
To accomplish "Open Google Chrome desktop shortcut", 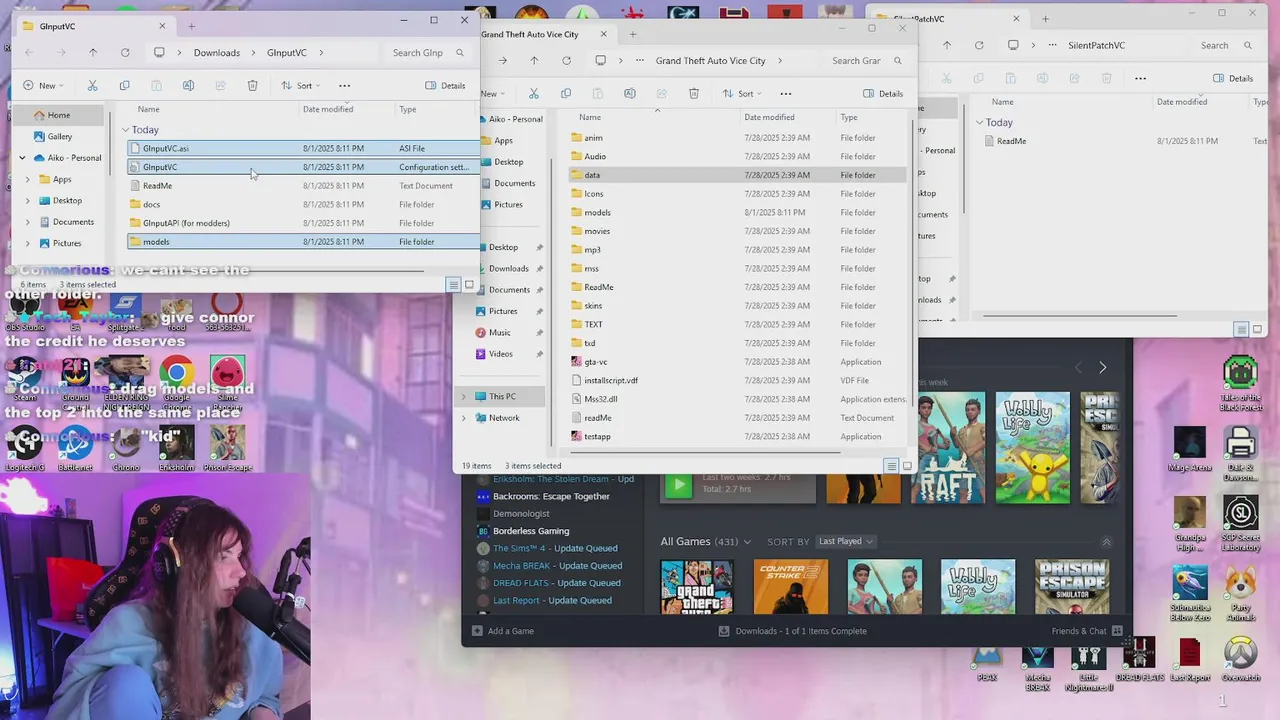I will click(x=176, y=382).
